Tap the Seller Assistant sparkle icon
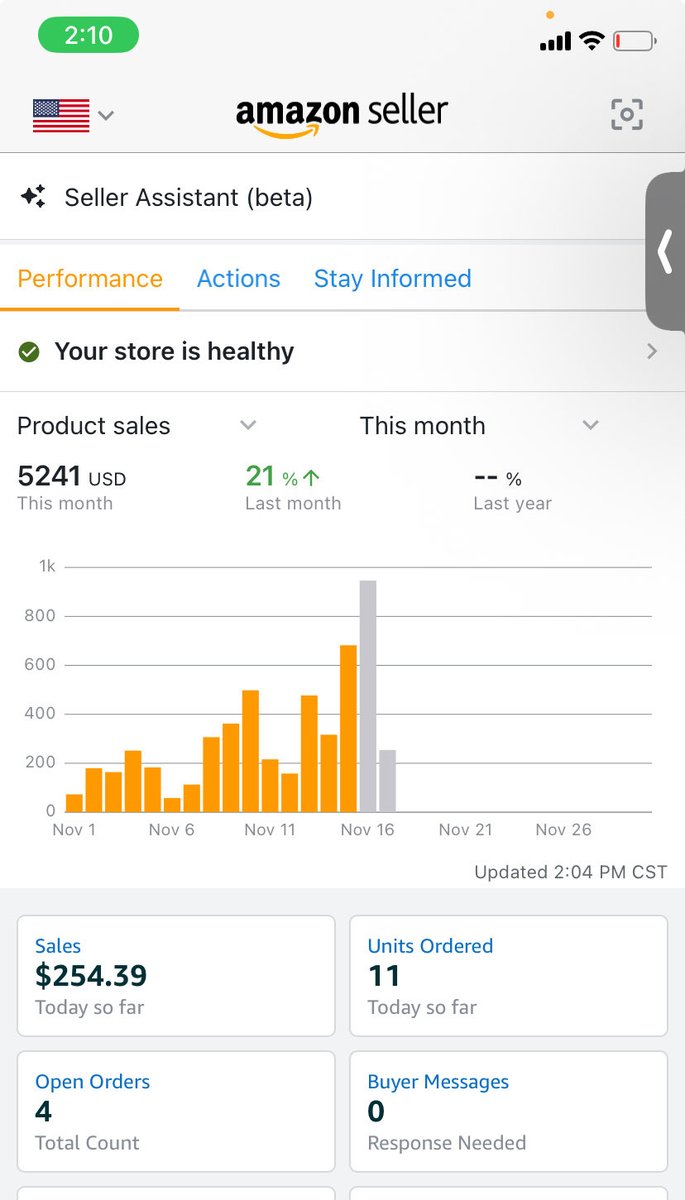Screen dimensions: 685x1200 [33, 197]
